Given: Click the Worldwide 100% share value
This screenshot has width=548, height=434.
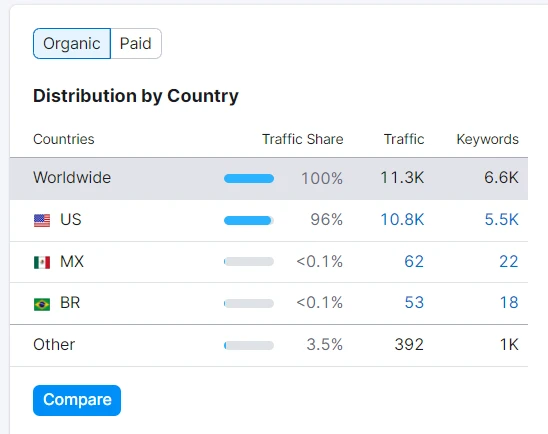Looking at the screenshot, I should point(322,178).
